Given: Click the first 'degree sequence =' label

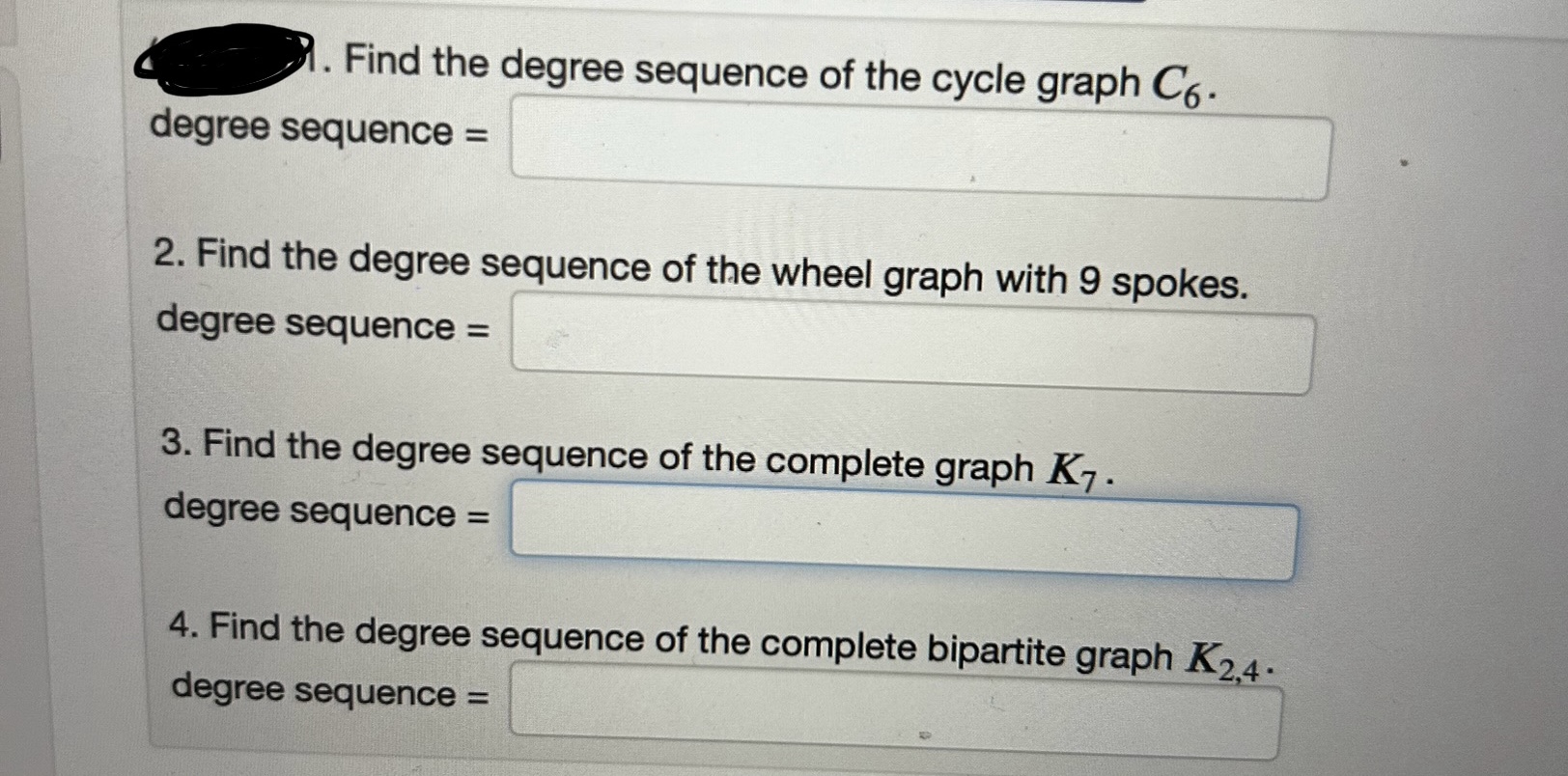Looking at the screenshot, I should pos(319,128).
